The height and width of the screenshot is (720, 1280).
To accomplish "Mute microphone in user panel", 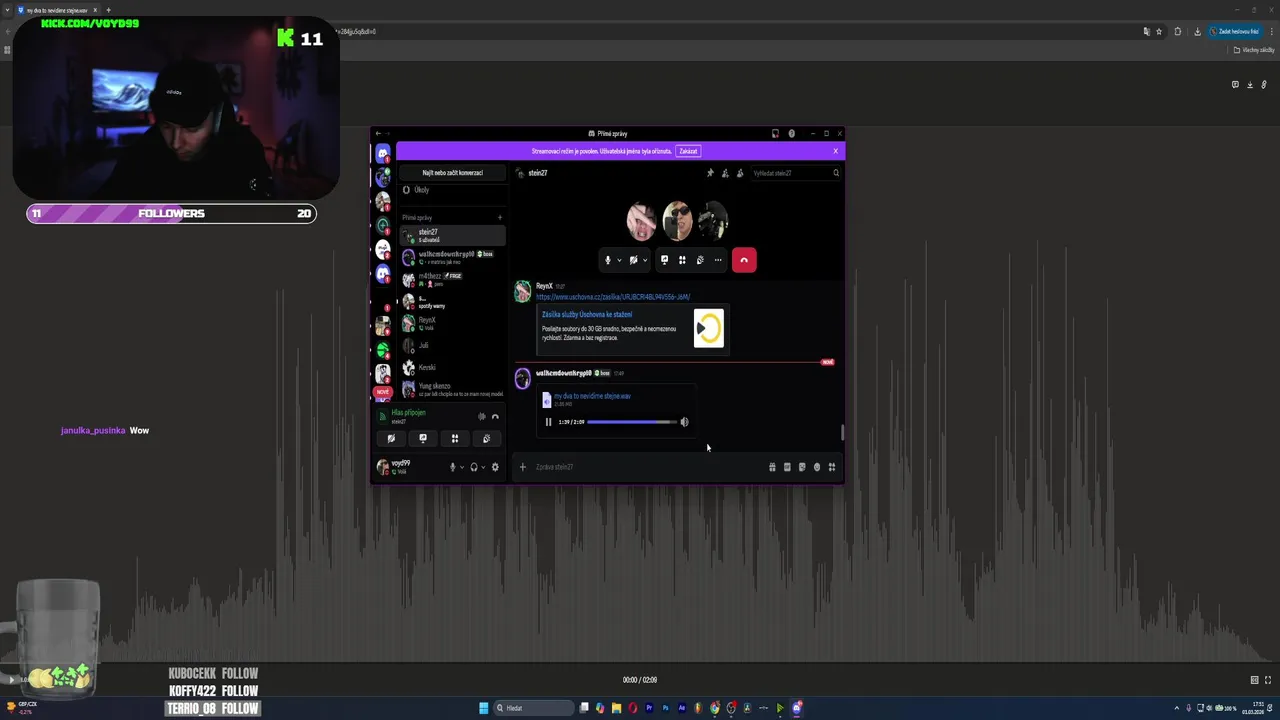I will [x=452, y=467].
